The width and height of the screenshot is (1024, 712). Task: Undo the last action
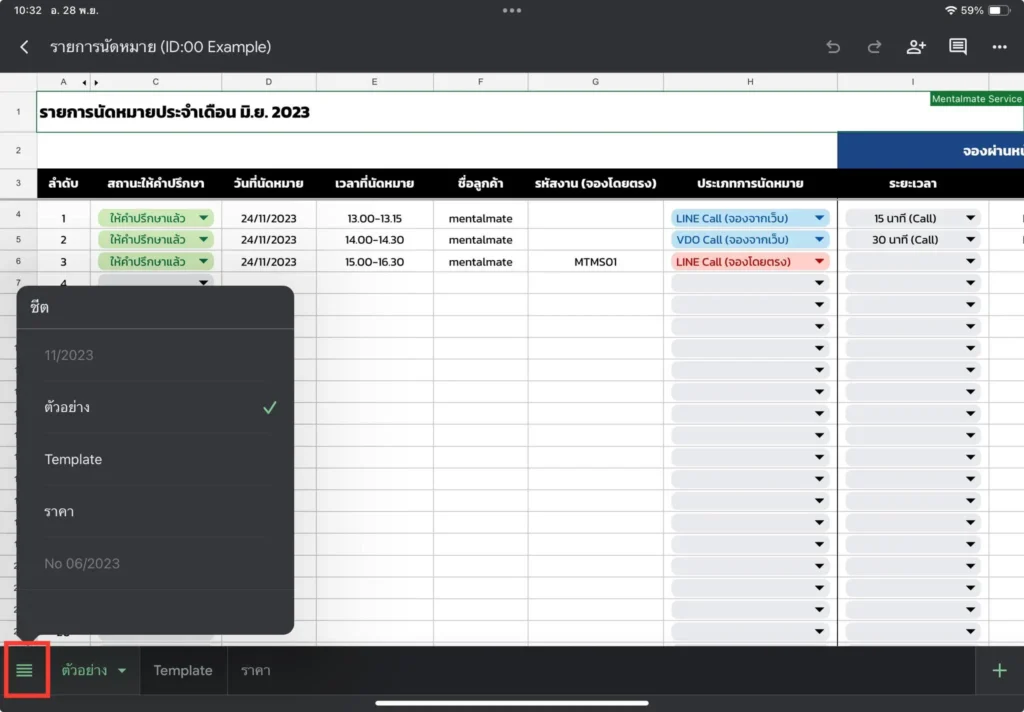[x=833, y=47]
